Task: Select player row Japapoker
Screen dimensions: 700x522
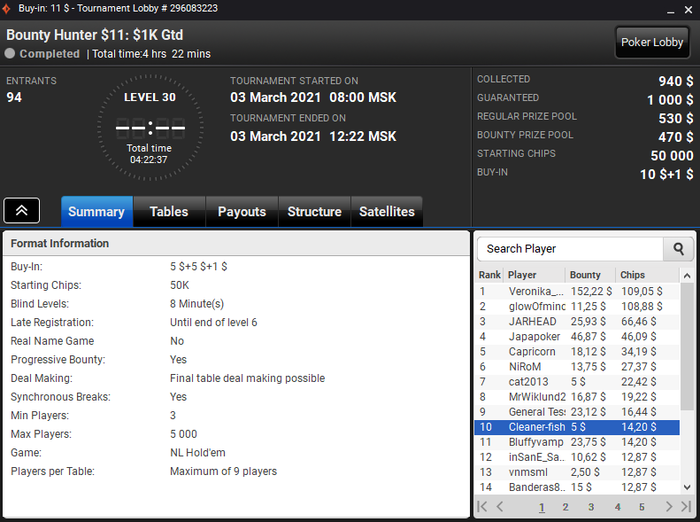Action: 577,337
